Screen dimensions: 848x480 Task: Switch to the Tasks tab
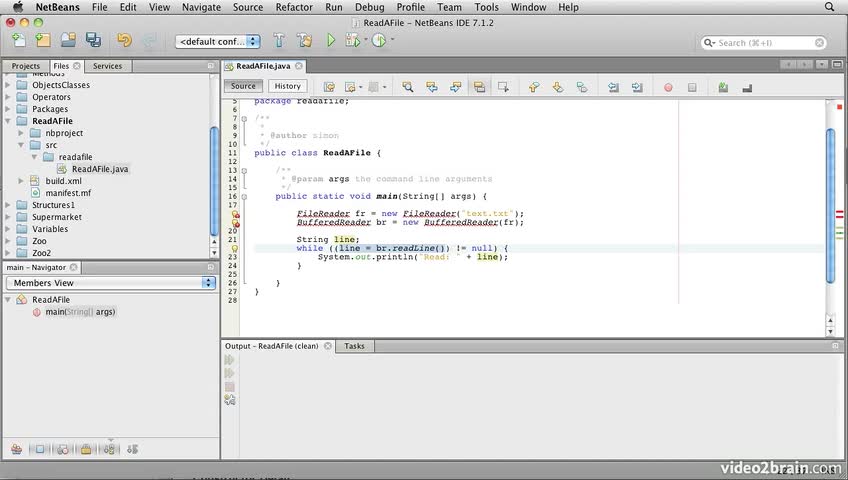354,346
